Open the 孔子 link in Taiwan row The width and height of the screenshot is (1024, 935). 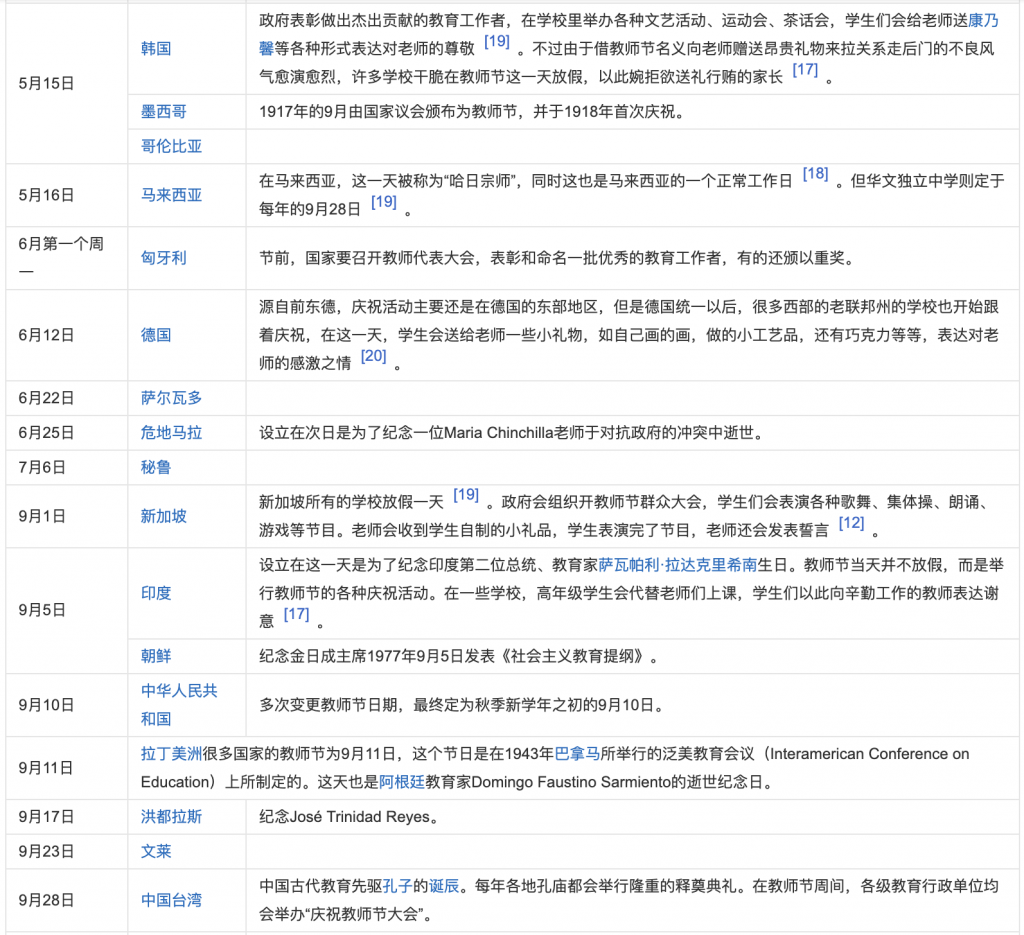point(397,886)
